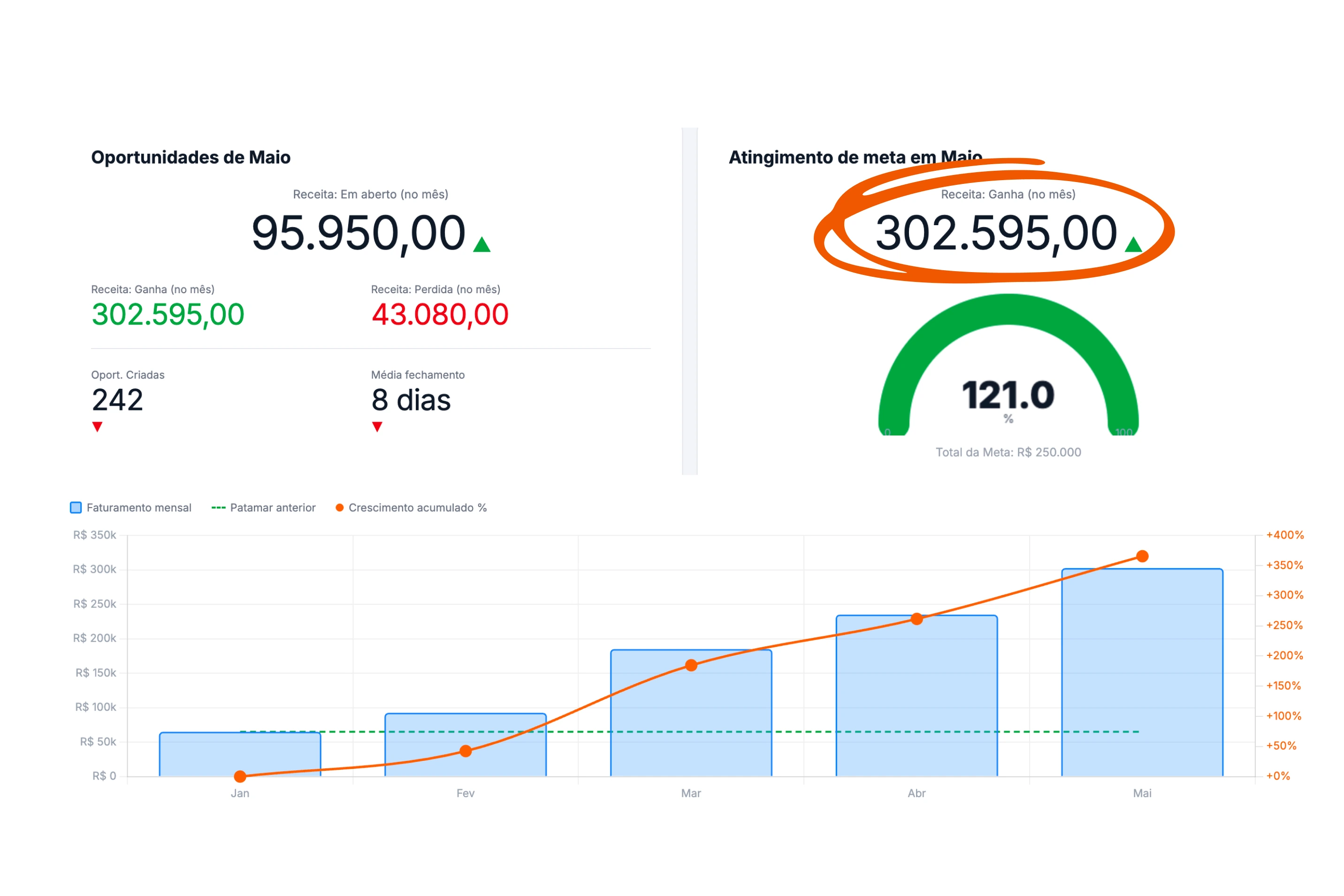Click the 242 Oport. Criadas value
The image size is (1344, 896).
tap(117, 400)
